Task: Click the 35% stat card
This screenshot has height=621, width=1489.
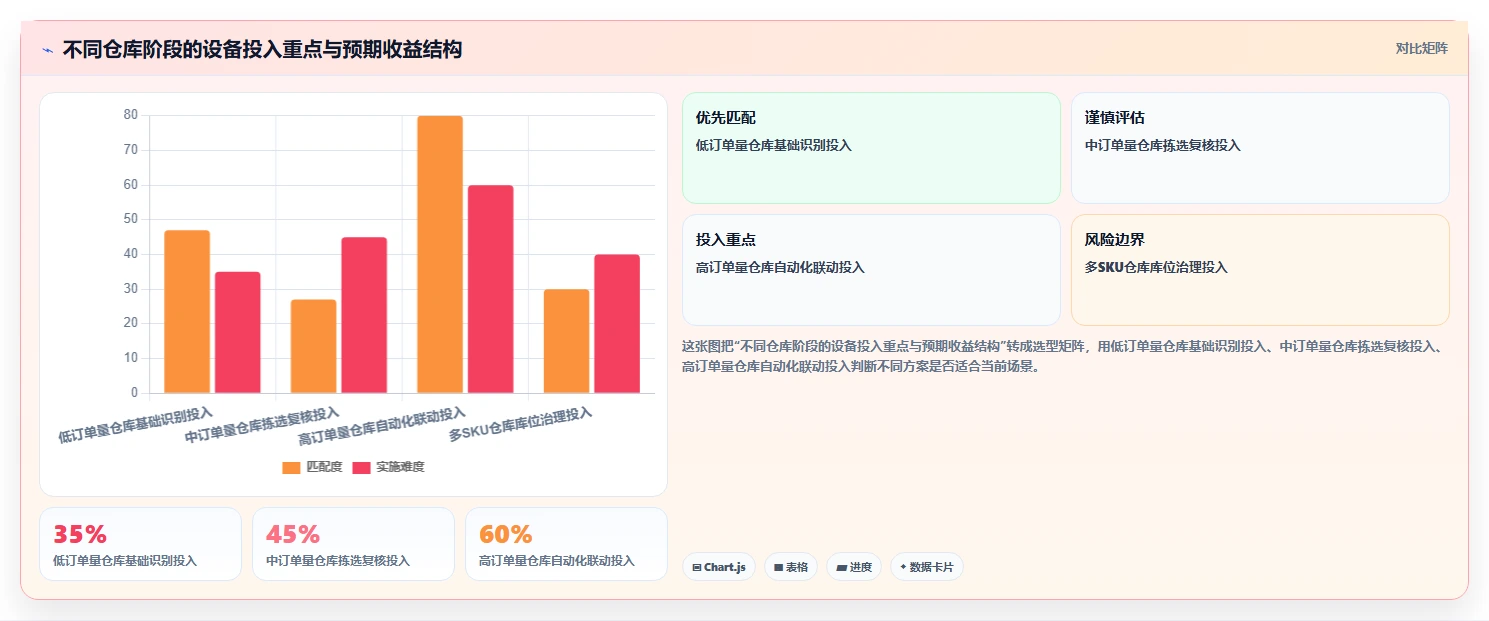Action: click(x=140, y=544)
